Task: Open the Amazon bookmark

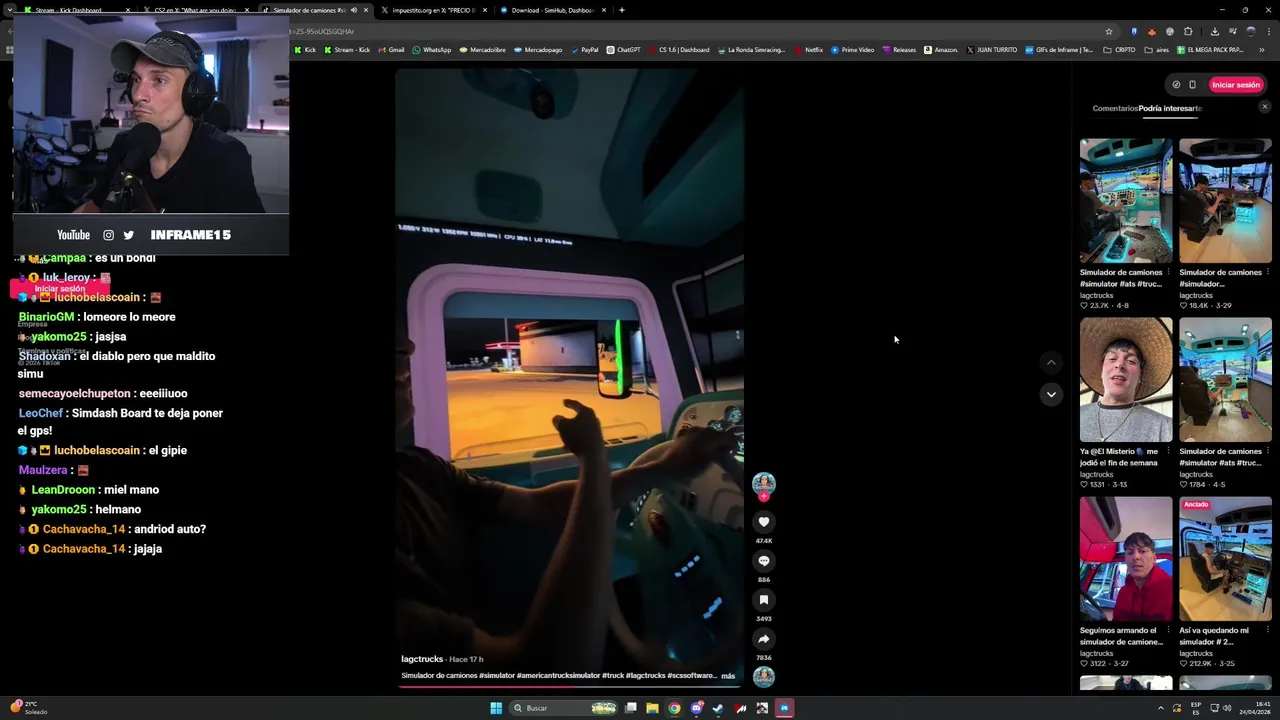Action: [x=940, y=50]
